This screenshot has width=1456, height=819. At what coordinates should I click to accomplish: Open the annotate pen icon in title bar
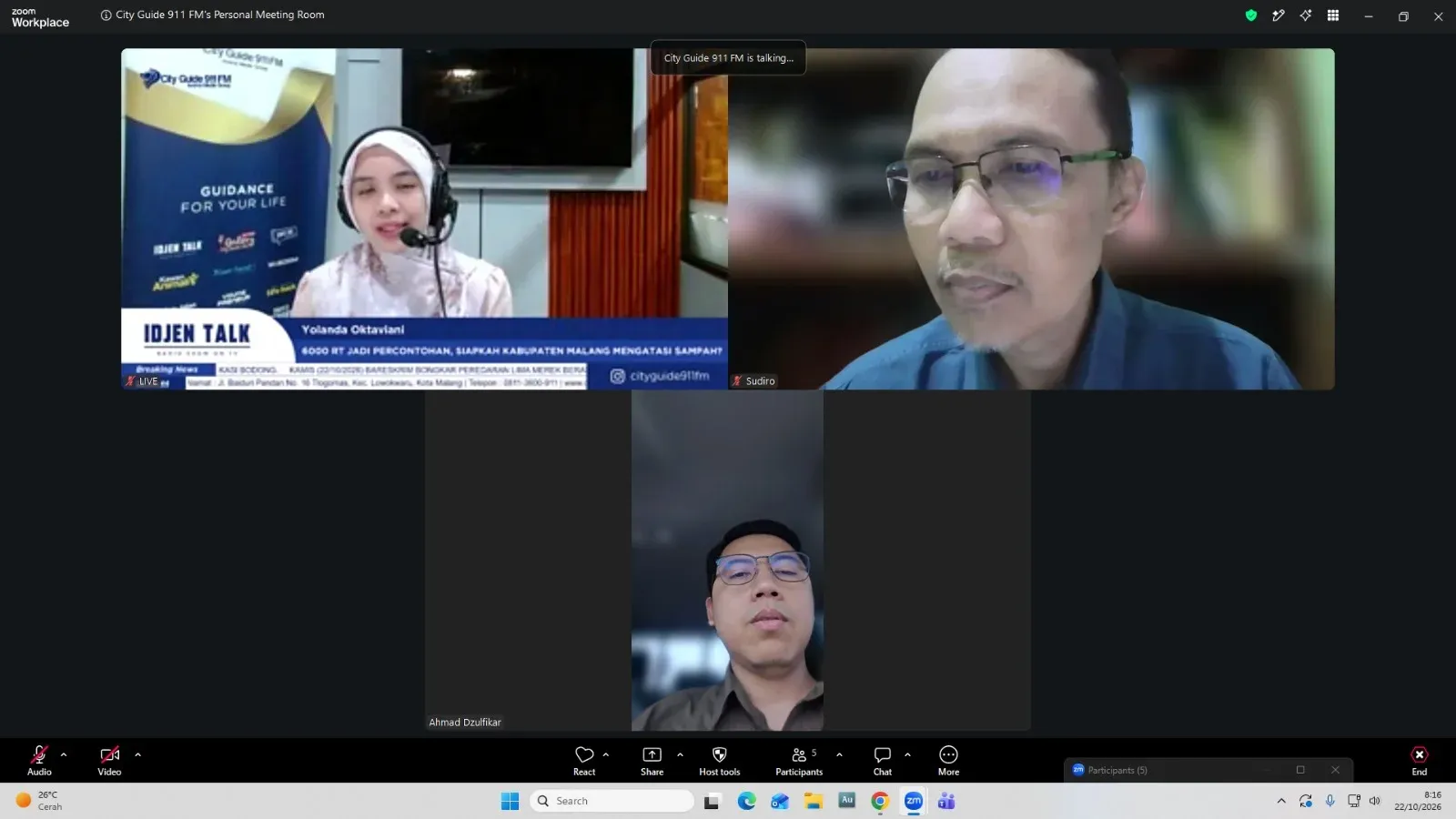(1279, 15)
